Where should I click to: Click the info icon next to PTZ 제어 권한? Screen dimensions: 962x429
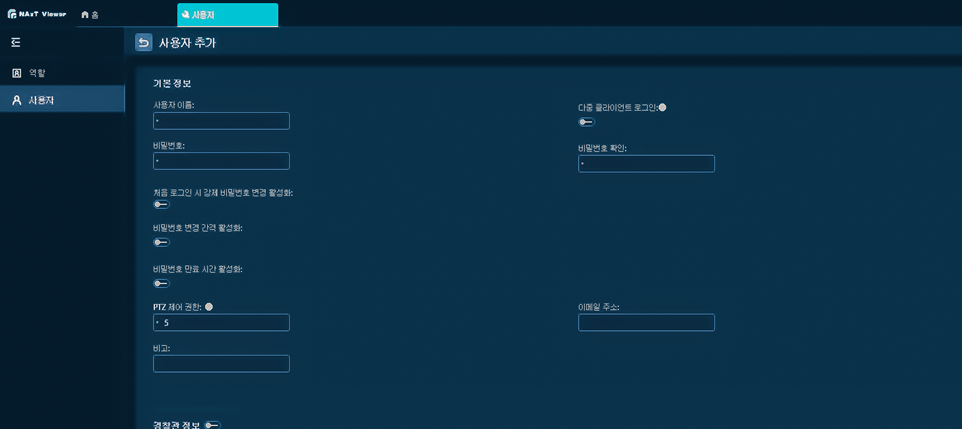[x=209, y=307]
